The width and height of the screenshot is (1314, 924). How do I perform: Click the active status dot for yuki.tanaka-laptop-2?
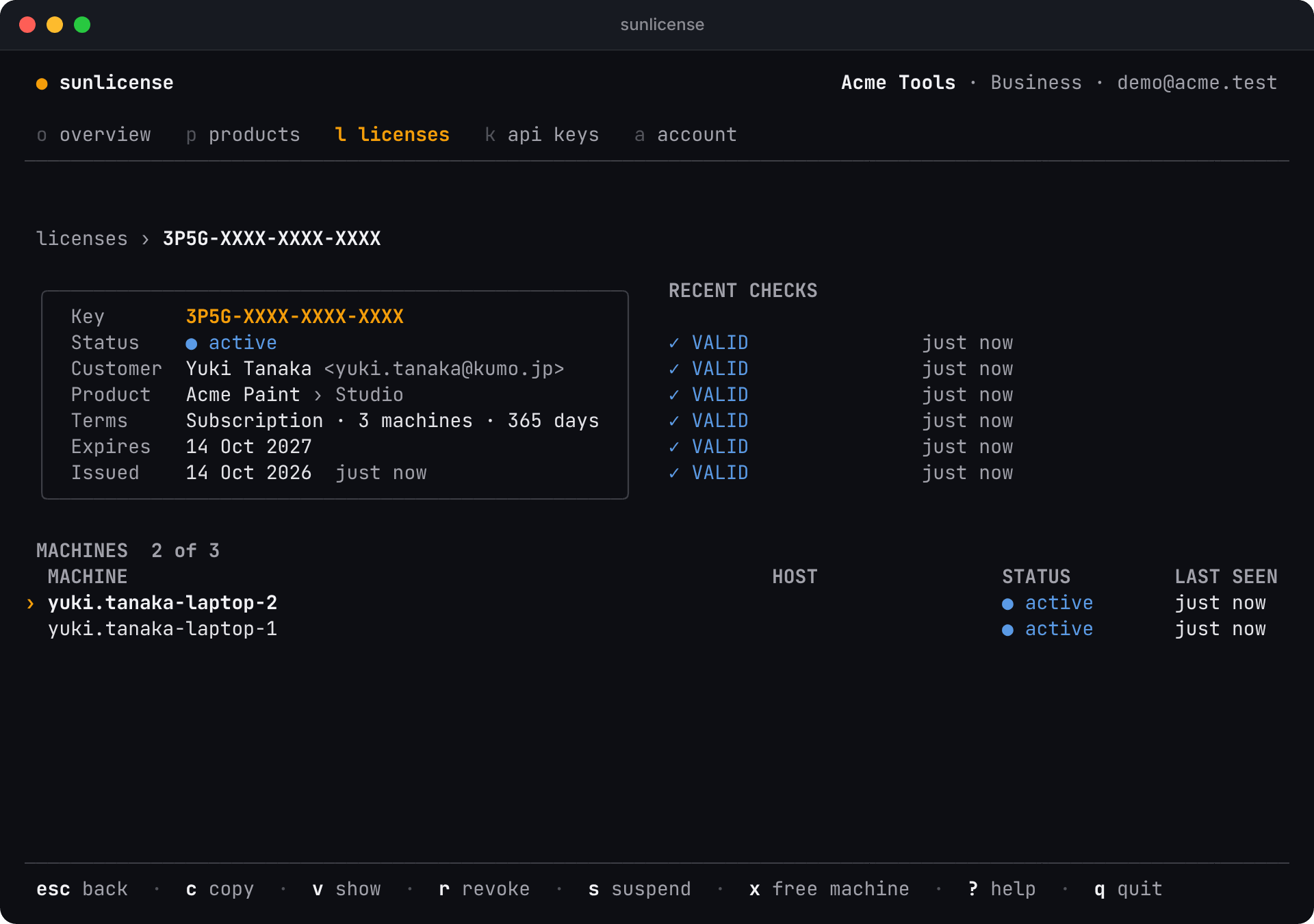(x=1007, y=604)
